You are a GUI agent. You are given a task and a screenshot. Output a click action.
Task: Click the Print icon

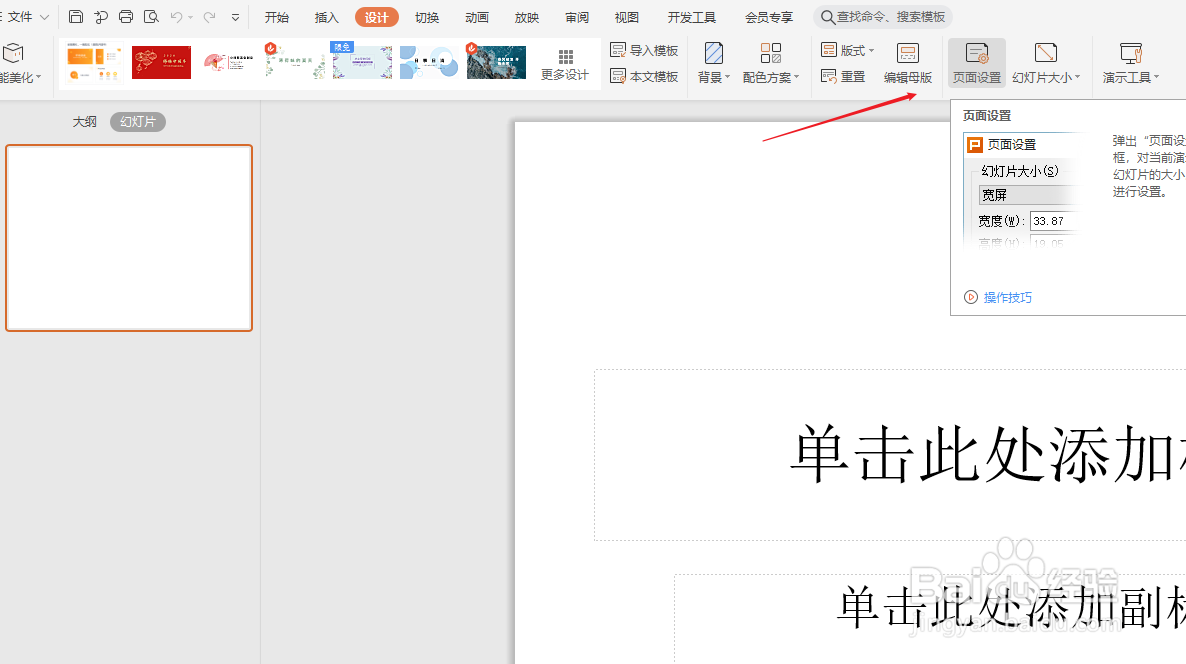(126, 17)
